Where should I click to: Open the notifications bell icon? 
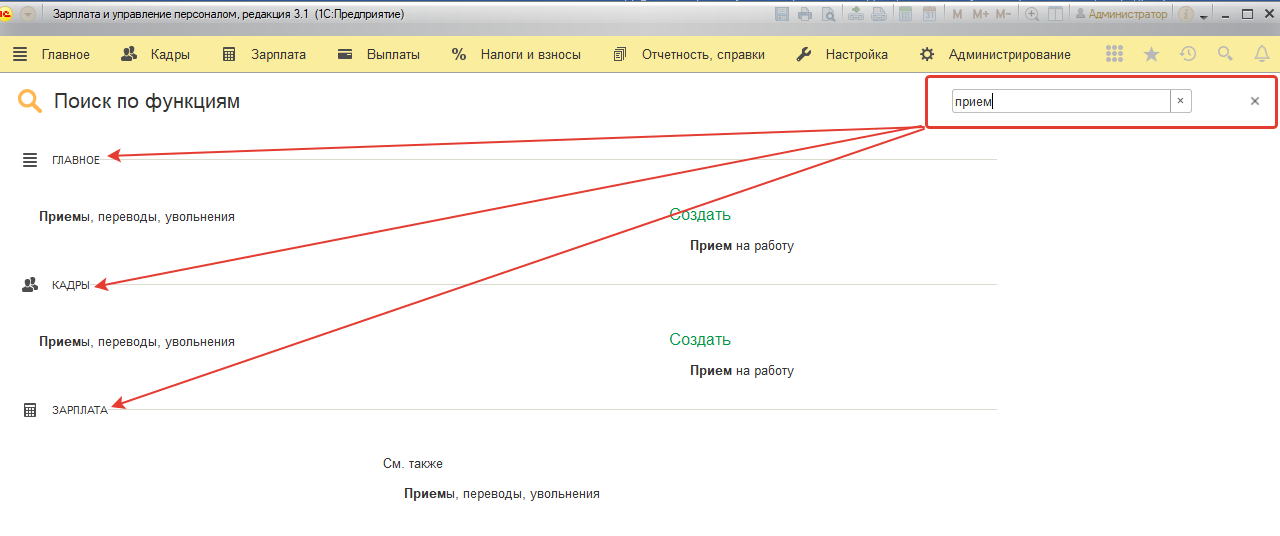(x=1261, y=55)
